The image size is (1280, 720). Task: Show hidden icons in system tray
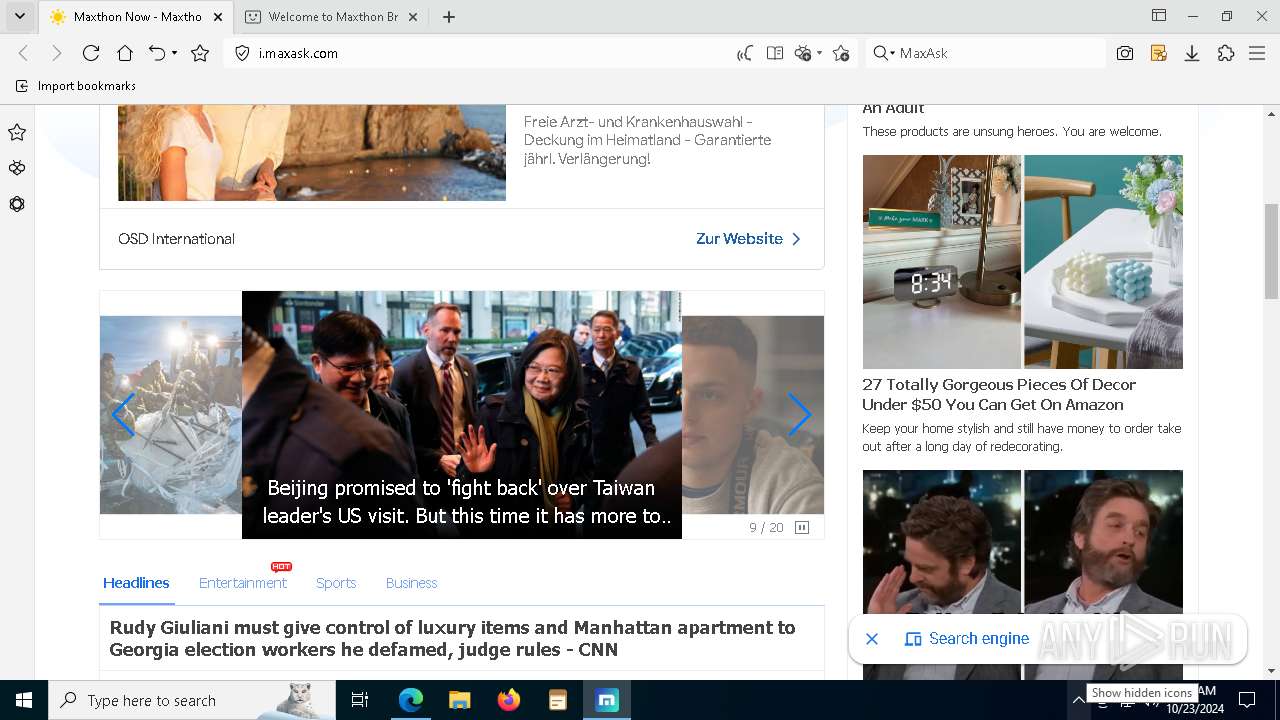1078,701
